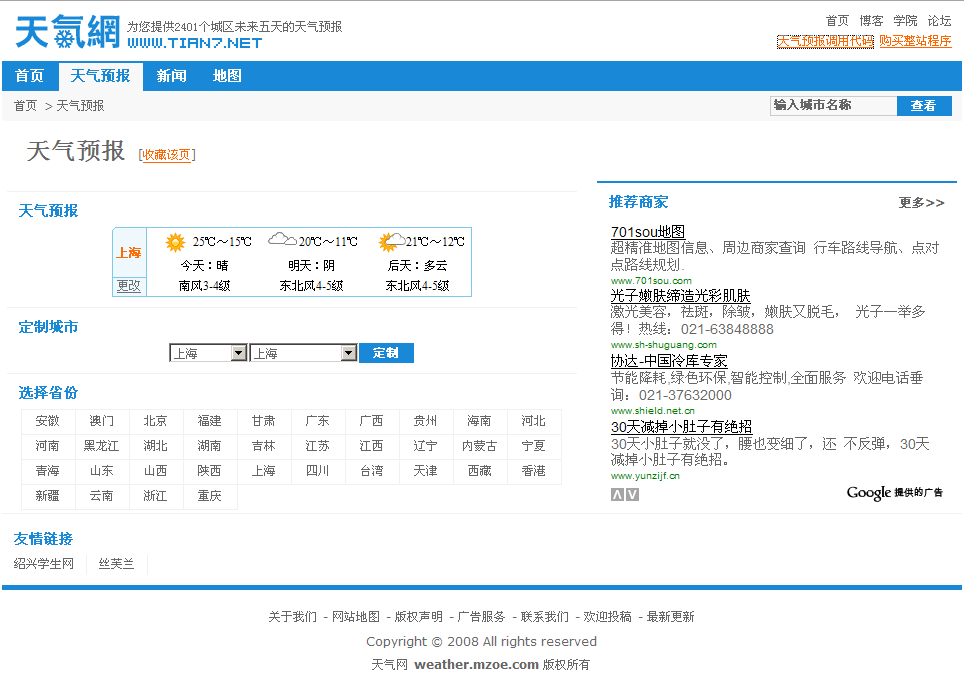Open 协达-中国冷库专家 ad link
Viewport: 964px width, 682px height.
point(669,361)
